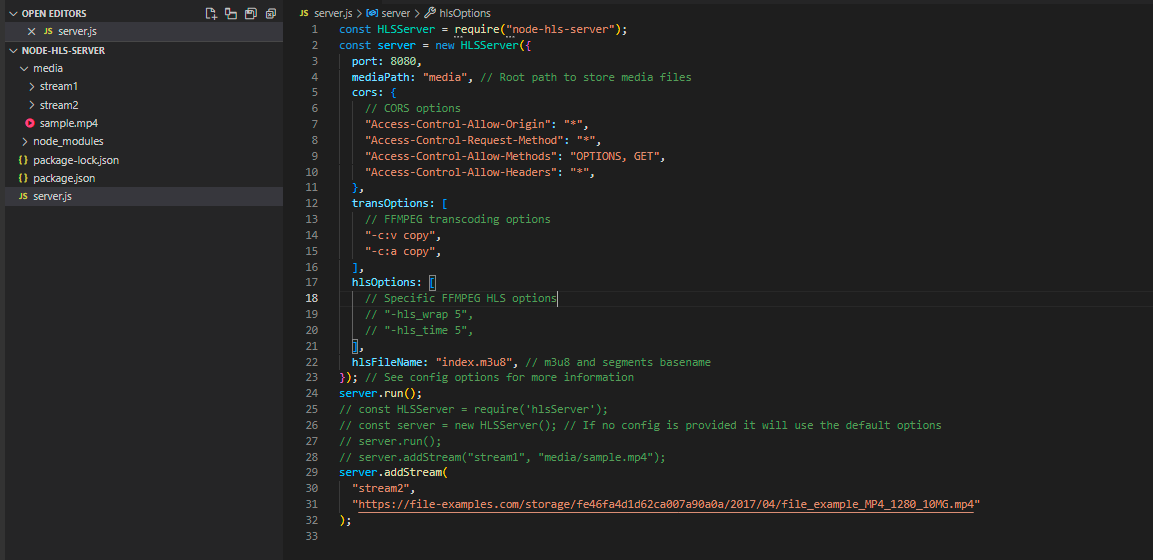Click the stream2 folder name
Viewport: 1153px width, 560px height.
59,105
